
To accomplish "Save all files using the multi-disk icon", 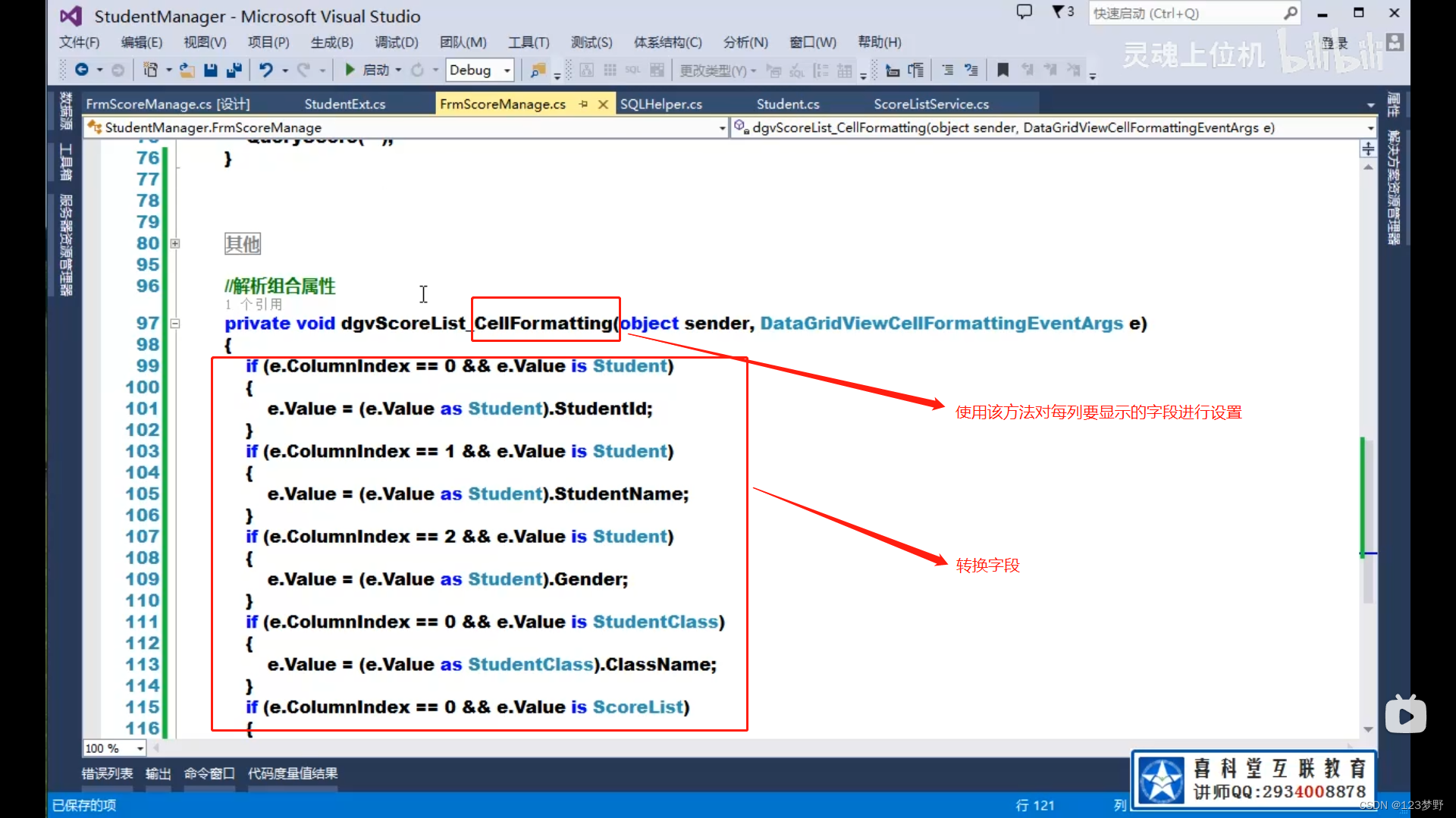I will tap(234, 70).
